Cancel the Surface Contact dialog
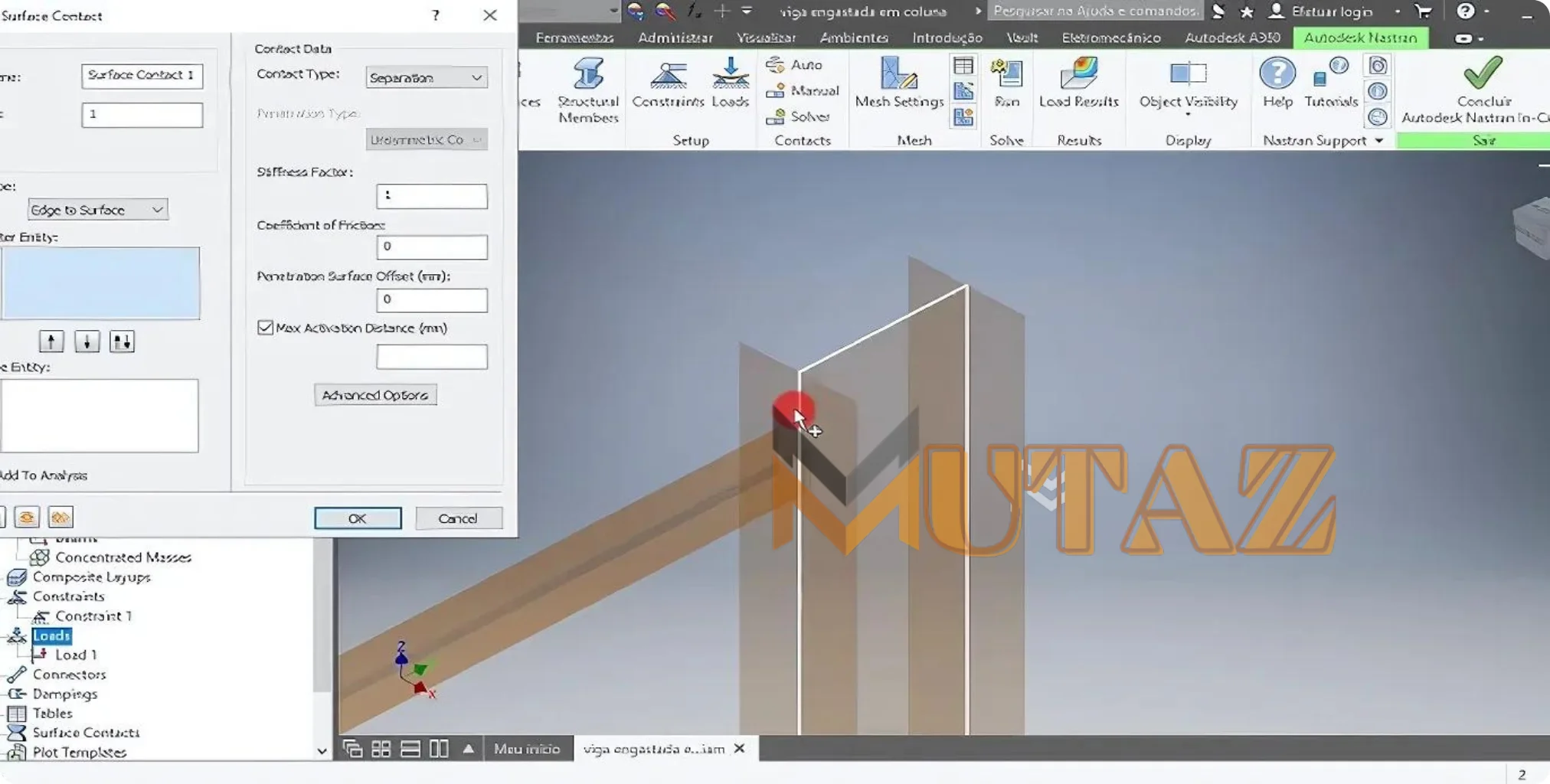Screen dimensions: 1550x784 [458, 518]
